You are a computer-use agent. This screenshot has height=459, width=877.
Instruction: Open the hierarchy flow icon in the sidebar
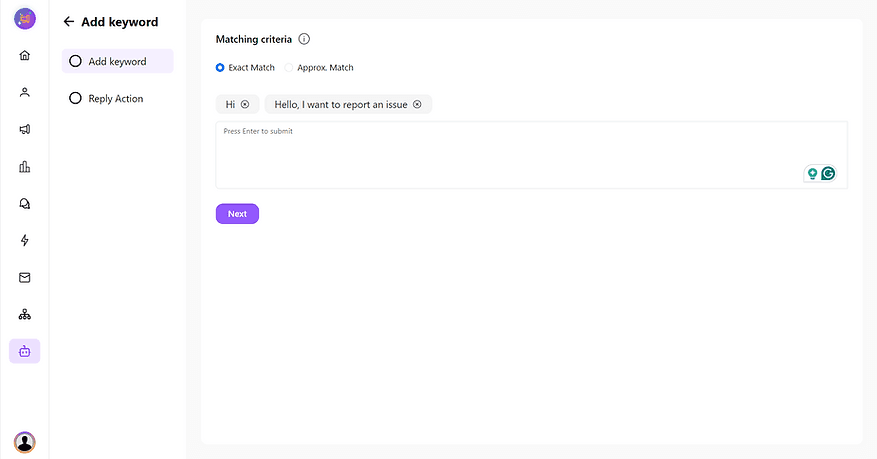[x=25, y=315]
